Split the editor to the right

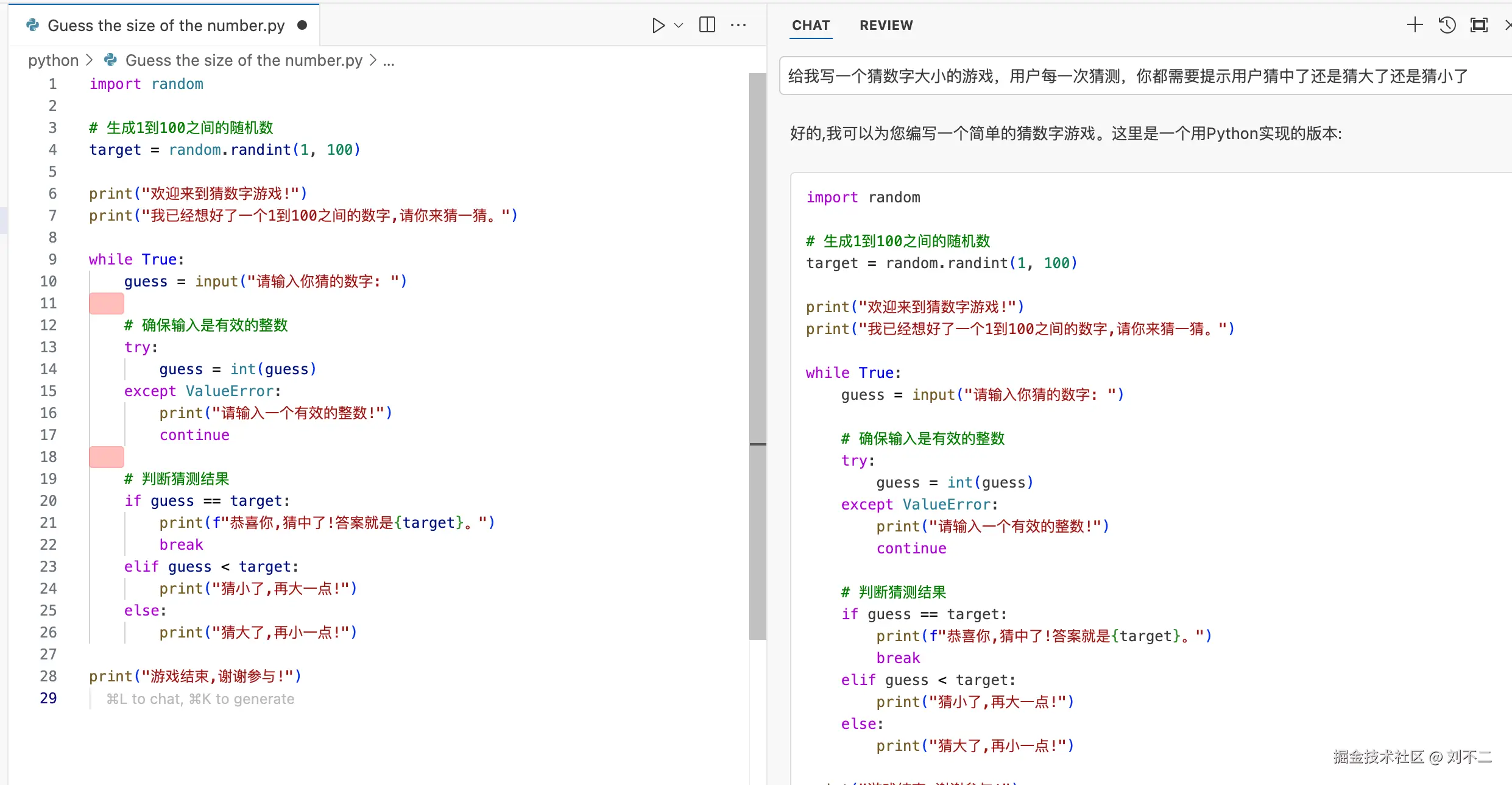[707, 25]
